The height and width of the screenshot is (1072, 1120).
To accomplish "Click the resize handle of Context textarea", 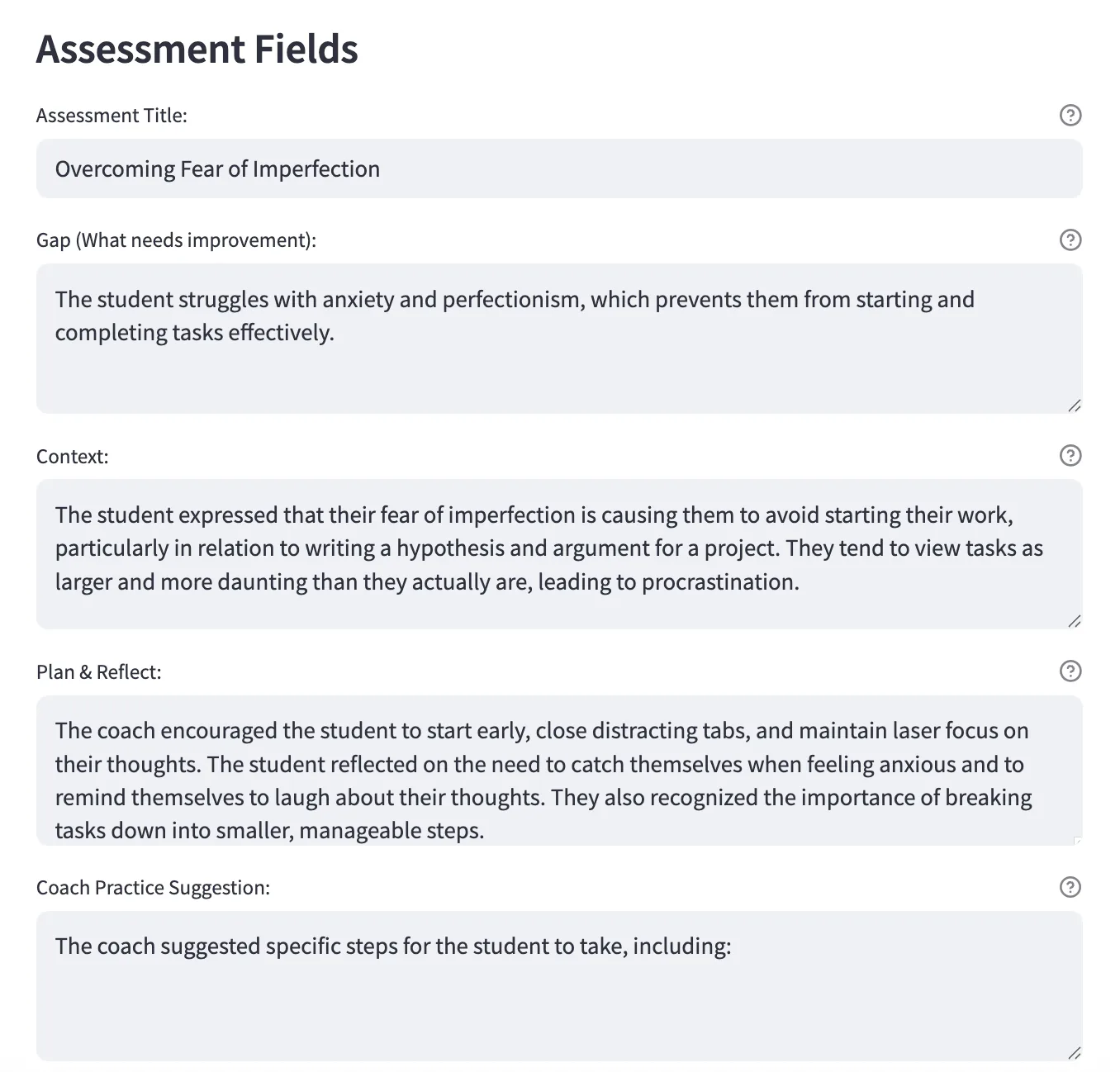I will pyautogui.click(x=1073, y=621).
